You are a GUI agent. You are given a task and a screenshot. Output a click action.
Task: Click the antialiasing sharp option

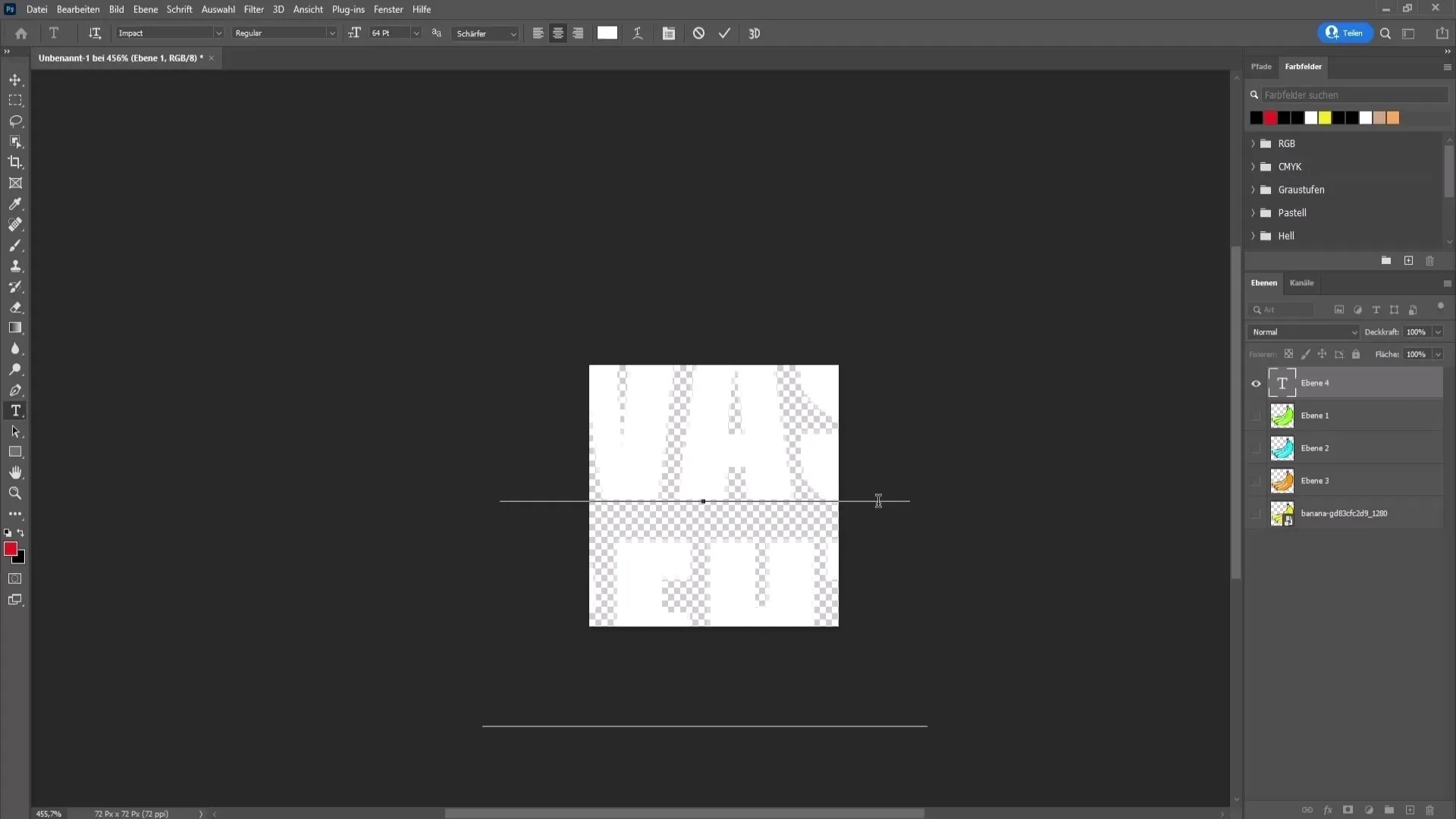pyautogui.click(x=484, y=33)
